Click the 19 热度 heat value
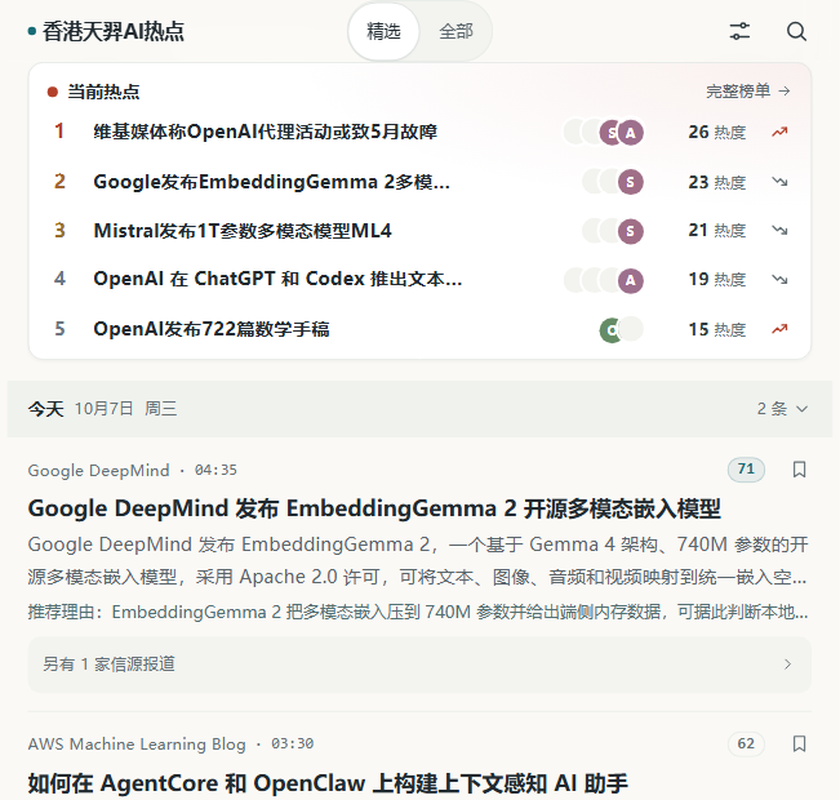Screen dimensions: 840x800 click(x=717, y=279)
